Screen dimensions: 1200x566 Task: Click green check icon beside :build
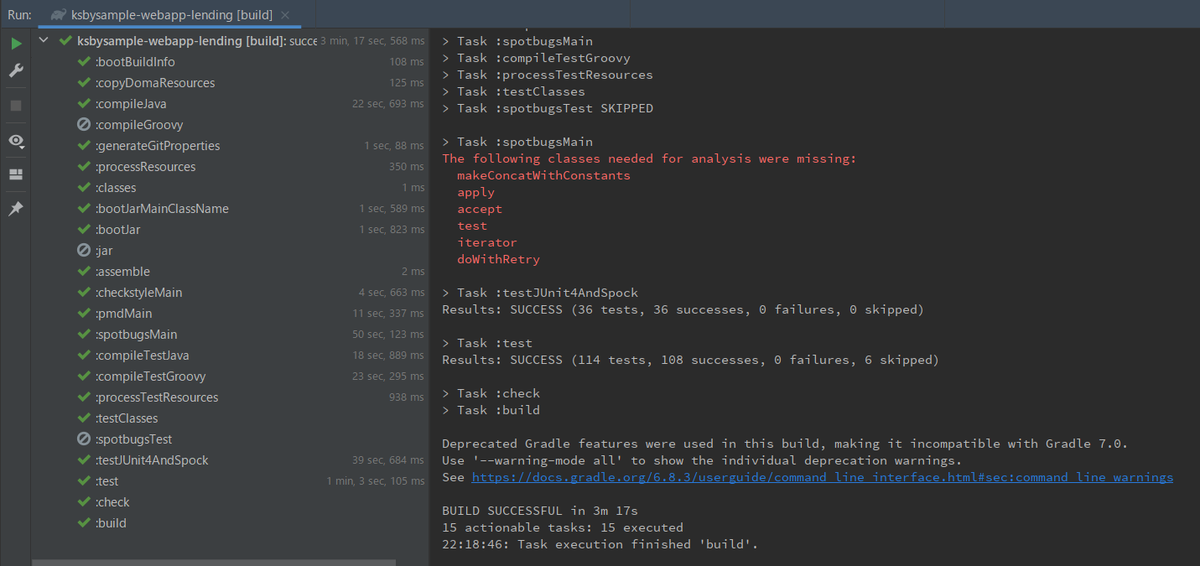click(x=84, y=524)
